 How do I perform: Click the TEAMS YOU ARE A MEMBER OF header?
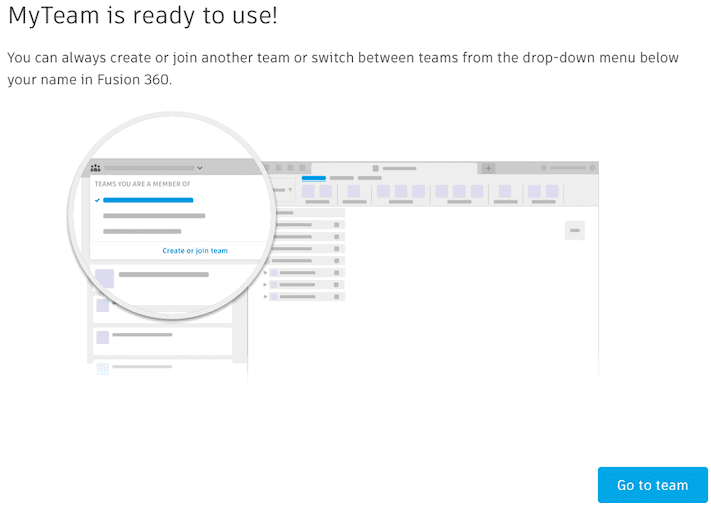(x=142, y=184)
